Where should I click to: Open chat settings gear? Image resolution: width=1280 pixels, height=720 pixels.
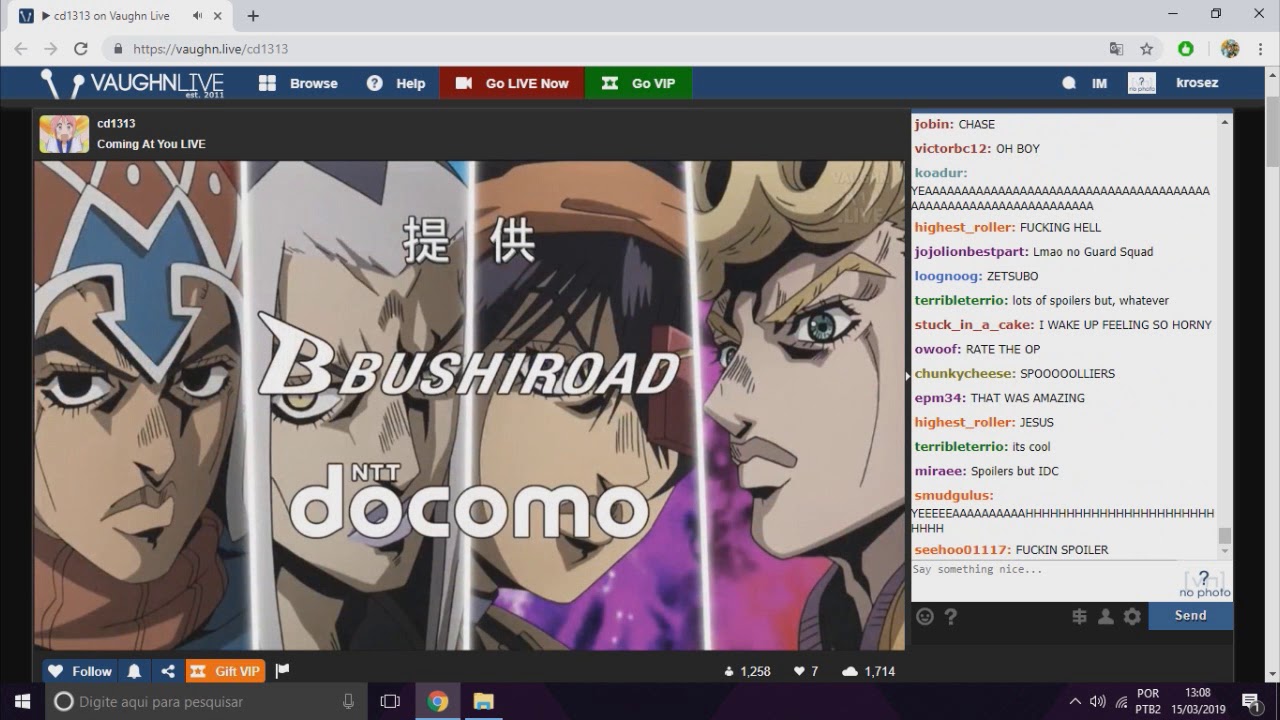(1132, 617)
